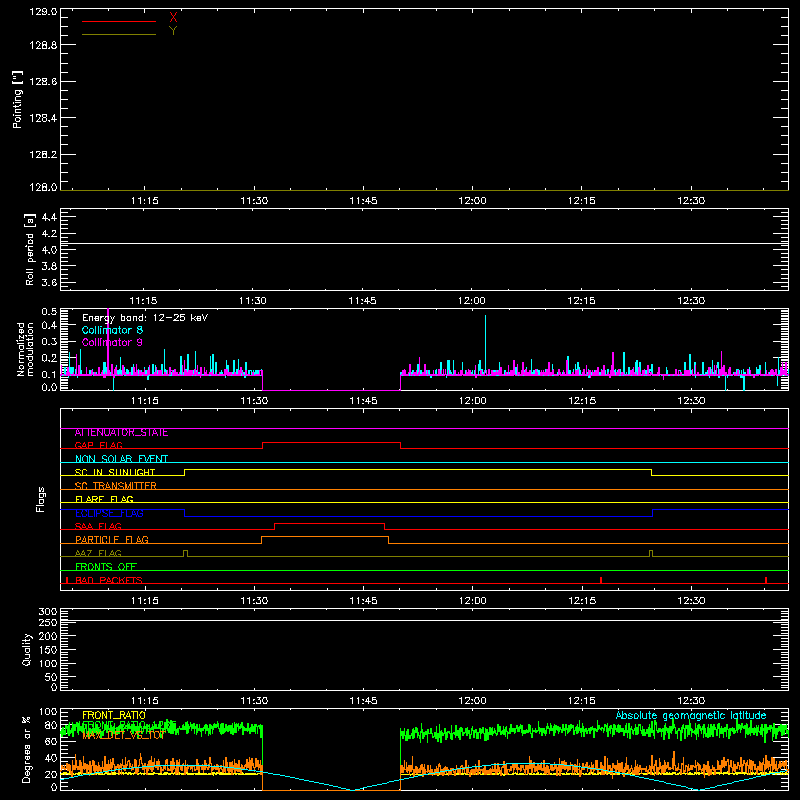
Task: Click the orange MAX_DET_VS_TOT legend label
Action: coord(123,736)
